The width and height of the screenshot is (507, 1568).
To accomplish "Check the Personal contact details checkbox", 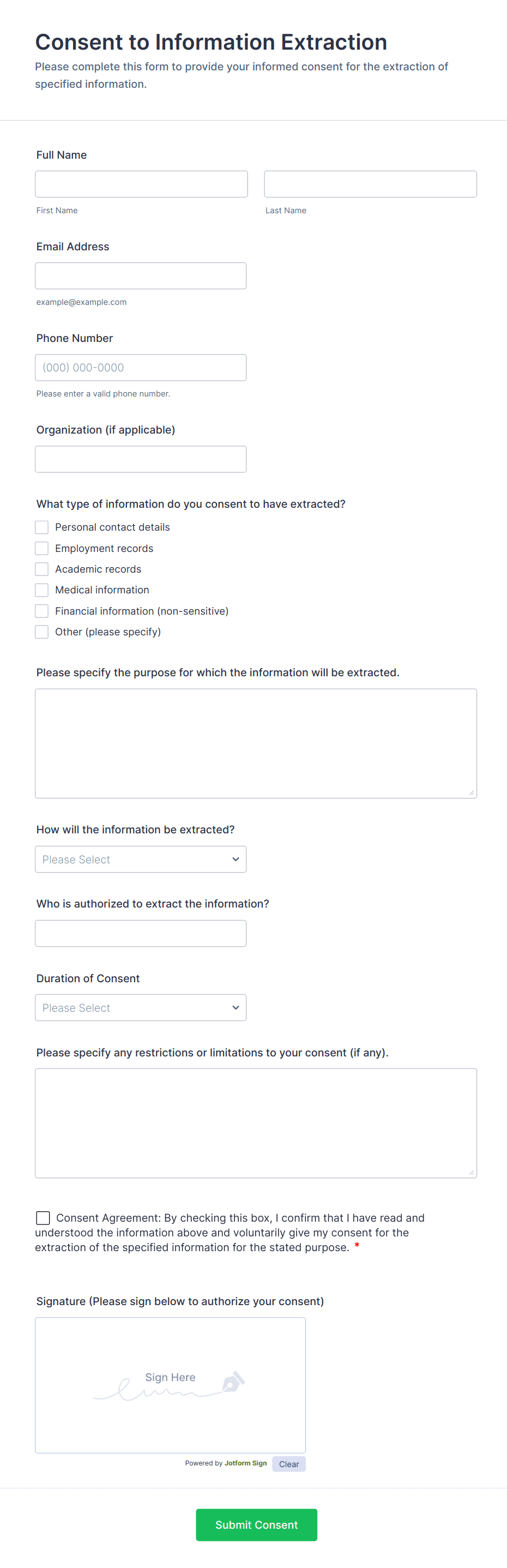I will click(41, 527).
